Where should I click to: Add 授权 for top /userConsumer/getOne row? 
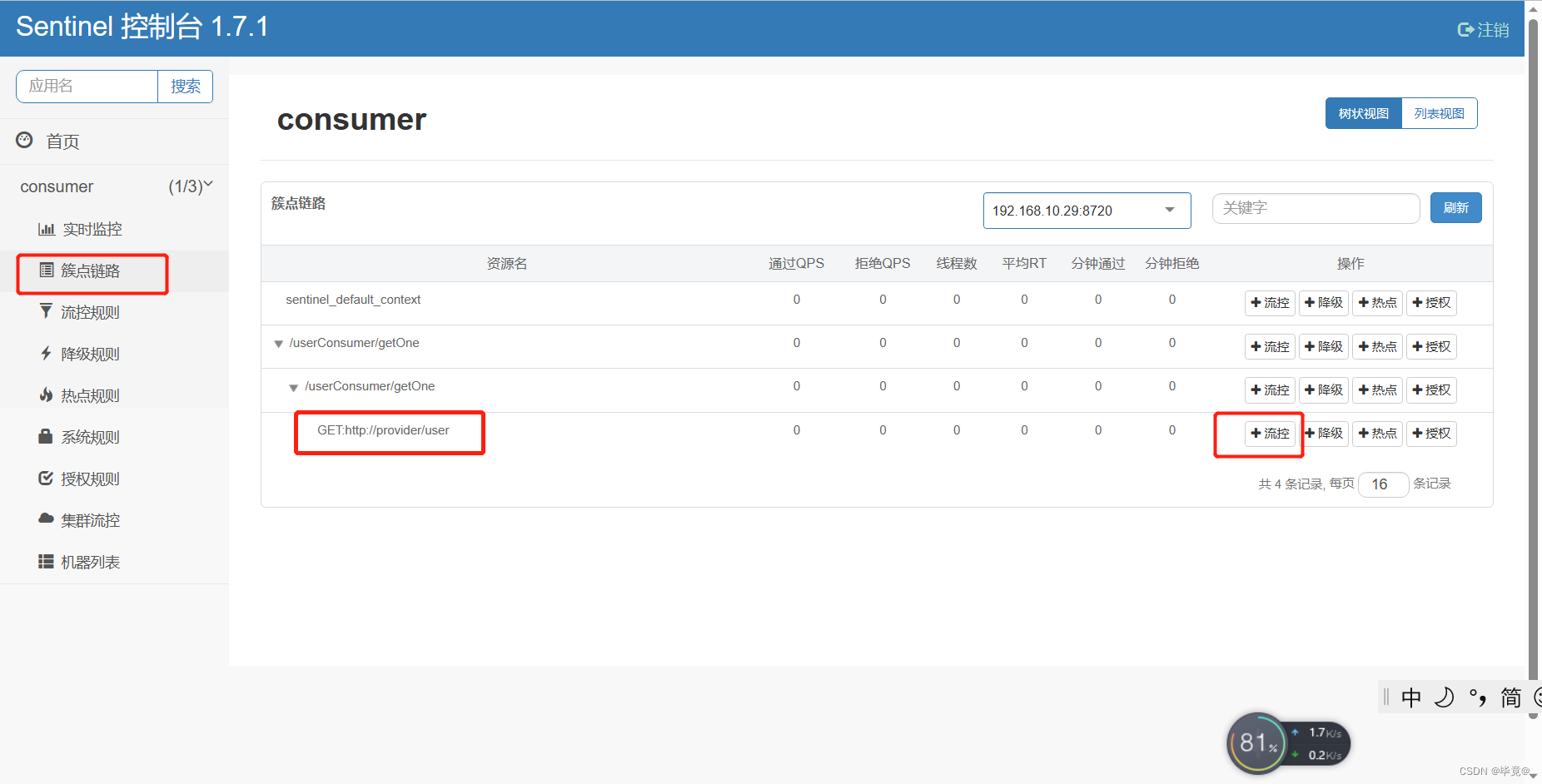click(x=1431, y=346)
